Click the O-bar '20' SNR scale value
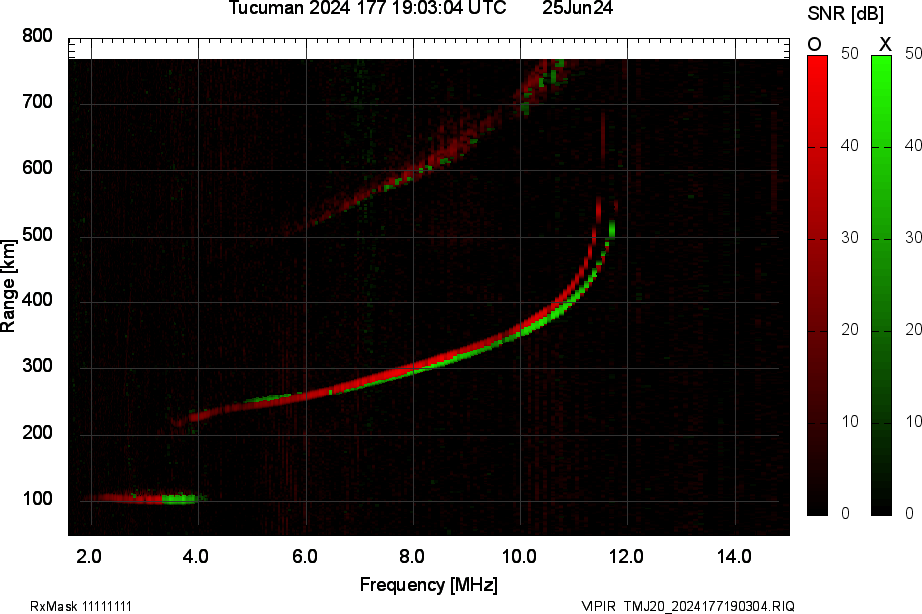 click(850, 329)
